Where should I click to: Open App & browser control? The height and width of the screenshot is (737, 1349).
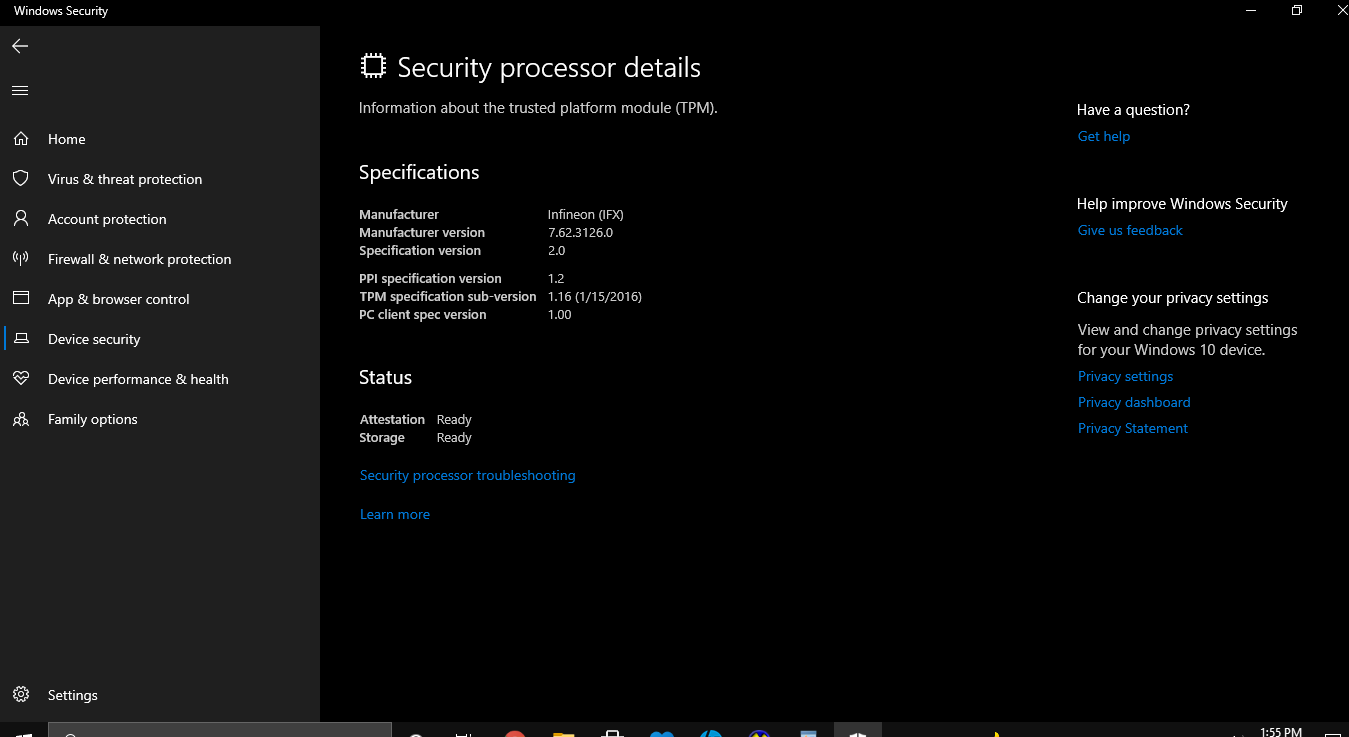(x=160, y=299)
